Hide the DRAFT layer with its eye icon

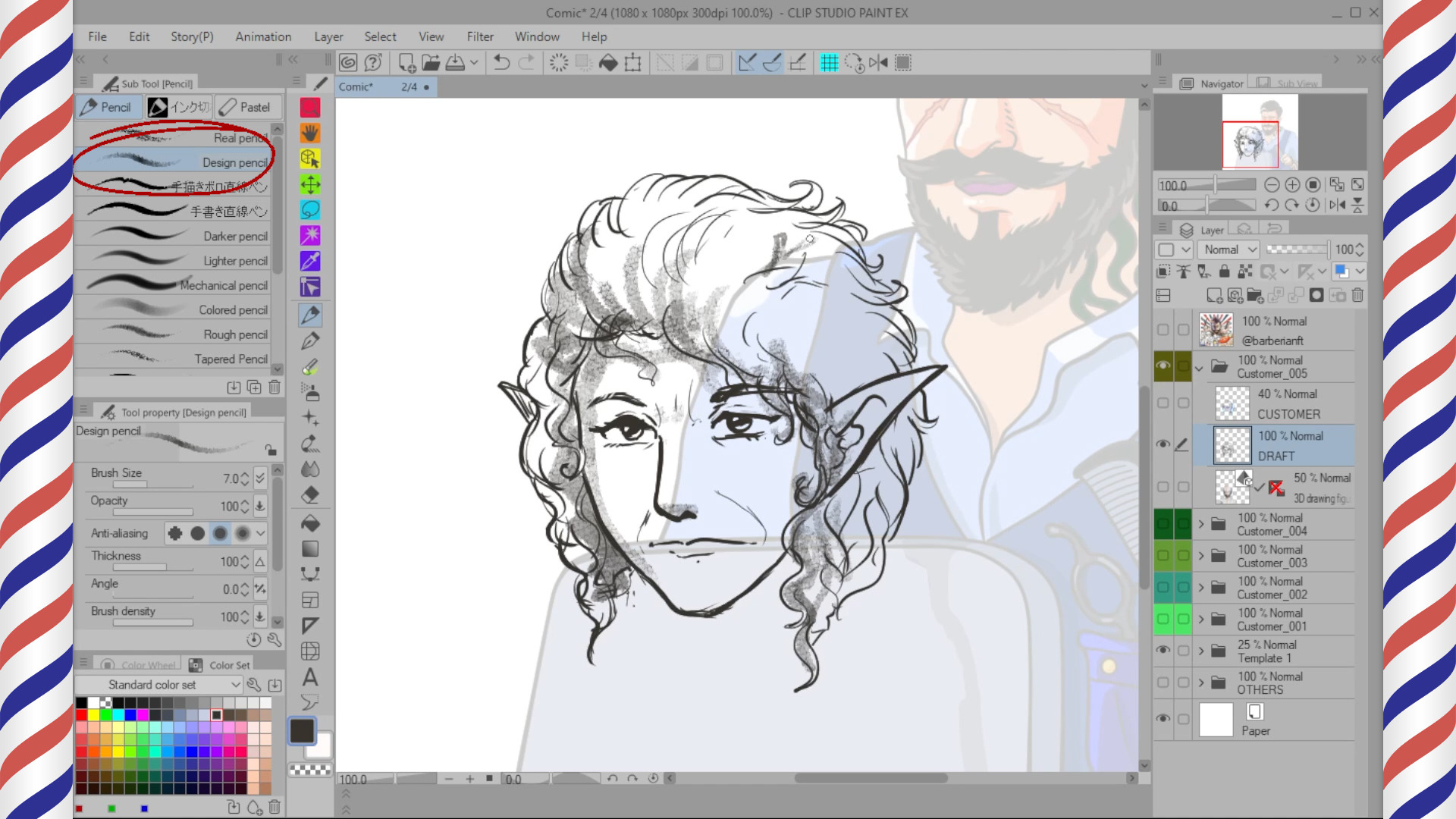coord(1163,444)
